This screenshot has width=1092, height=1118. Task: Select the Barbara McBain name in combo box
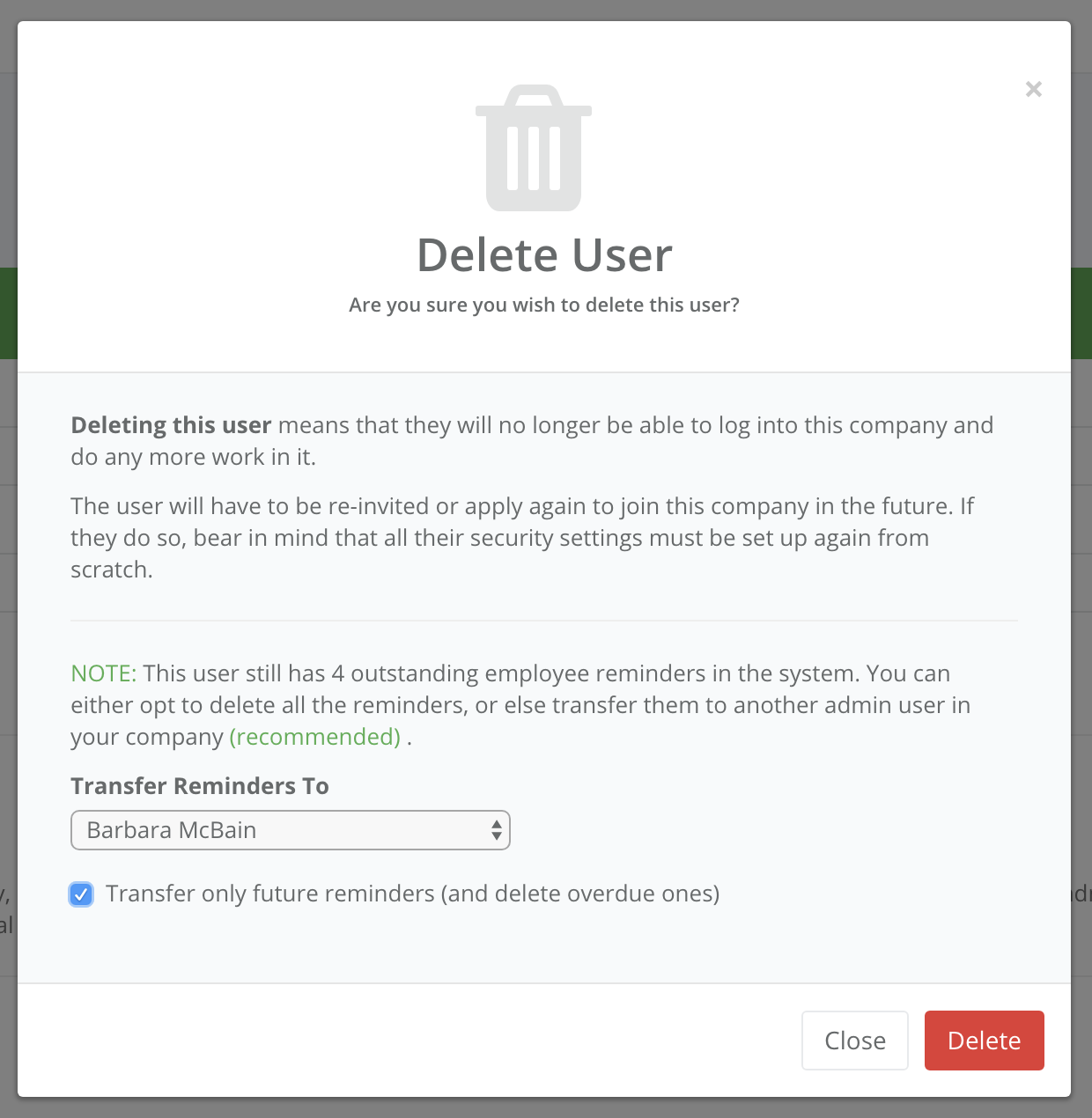172,830
